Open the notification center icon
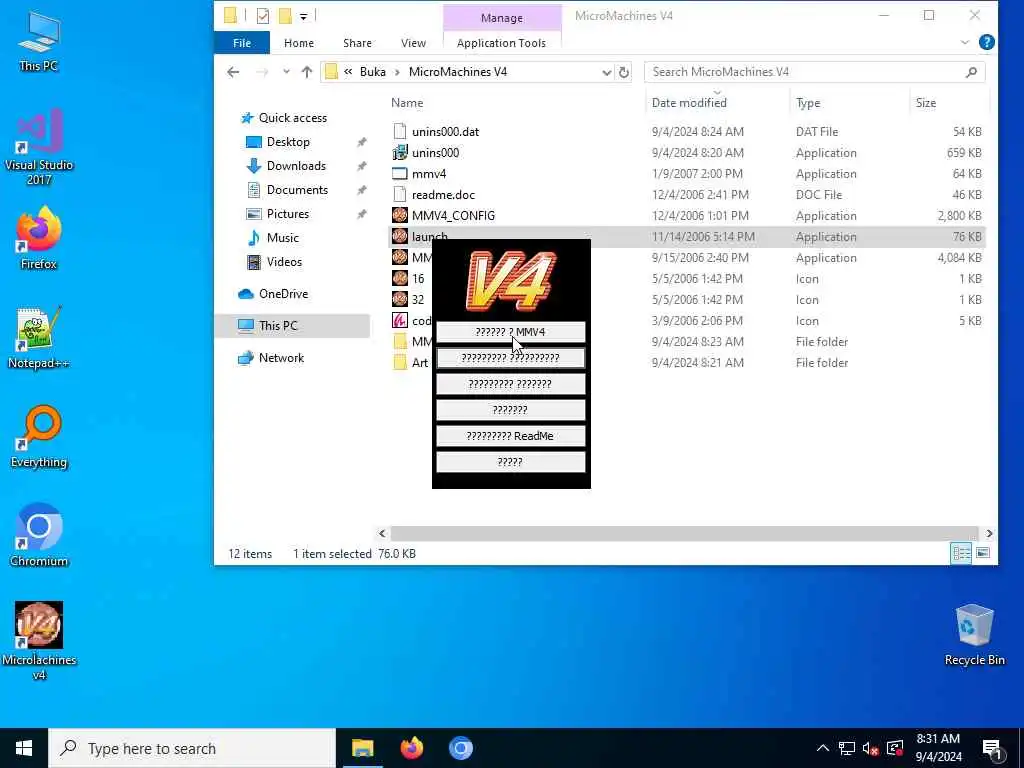 click(x=992, y=748)
